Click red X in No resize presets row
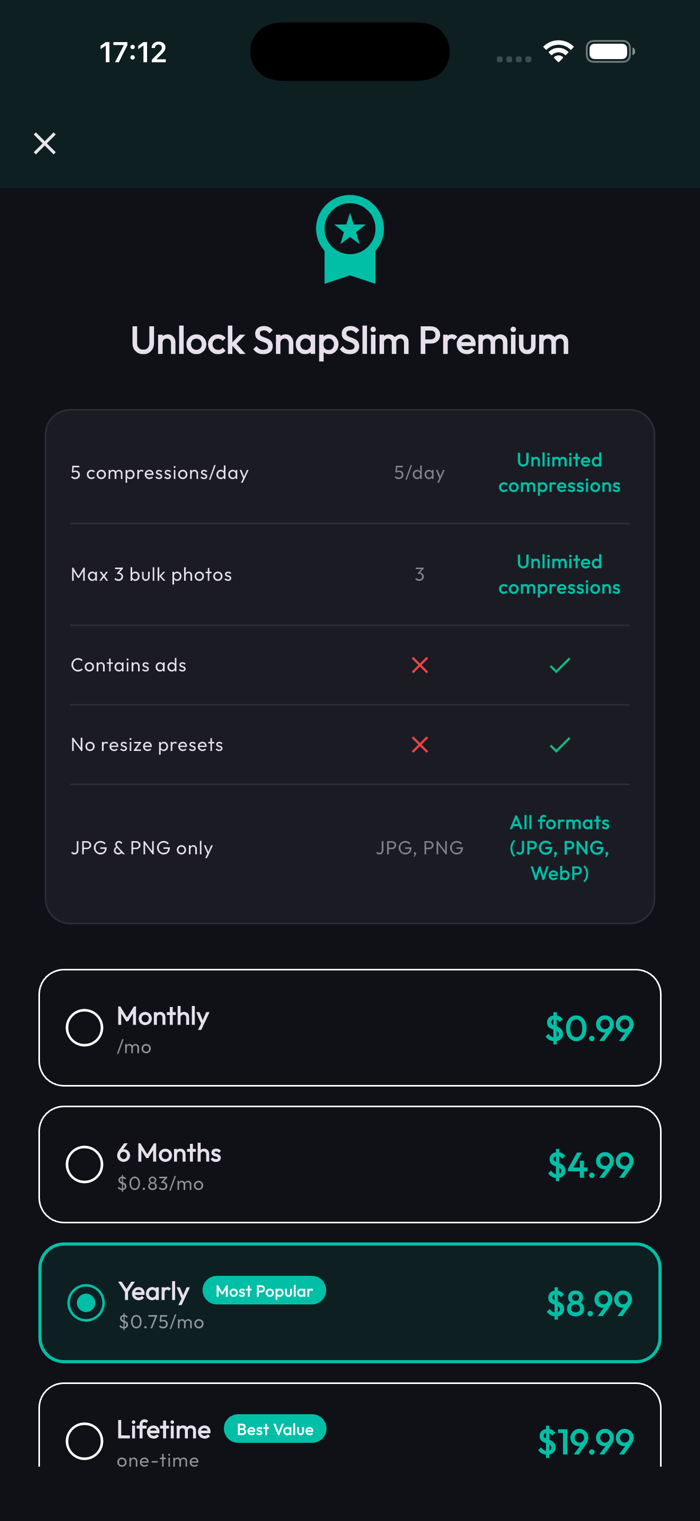 click(420, 745)
